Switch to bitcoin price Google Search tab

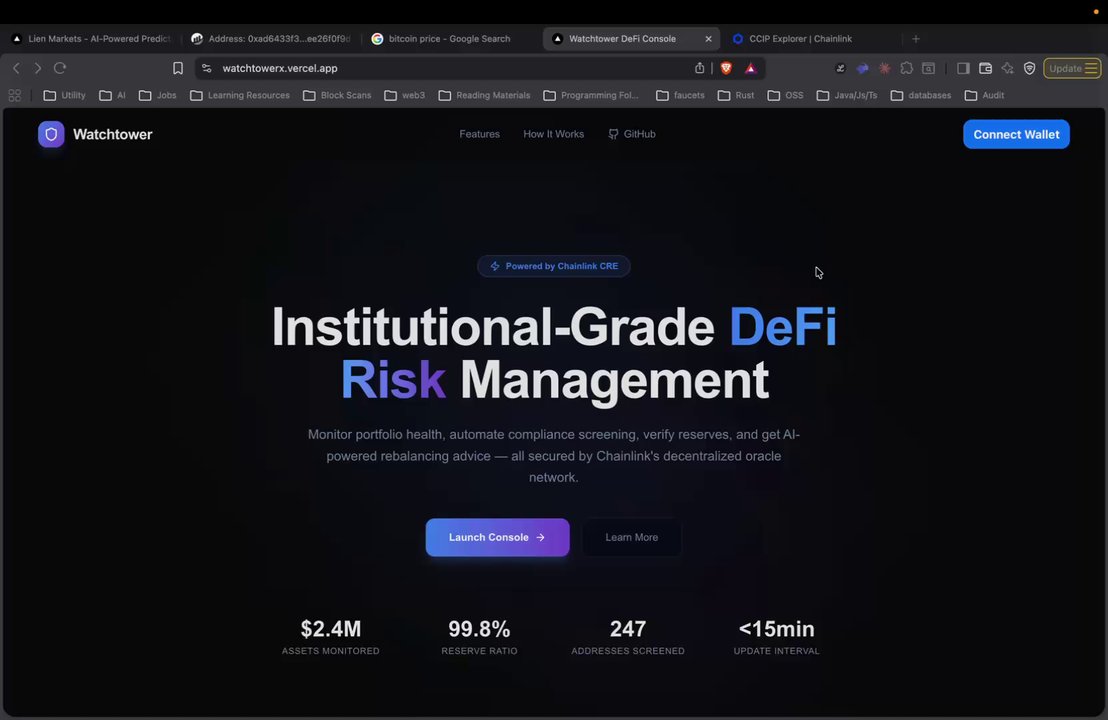[x=449, y=39]
